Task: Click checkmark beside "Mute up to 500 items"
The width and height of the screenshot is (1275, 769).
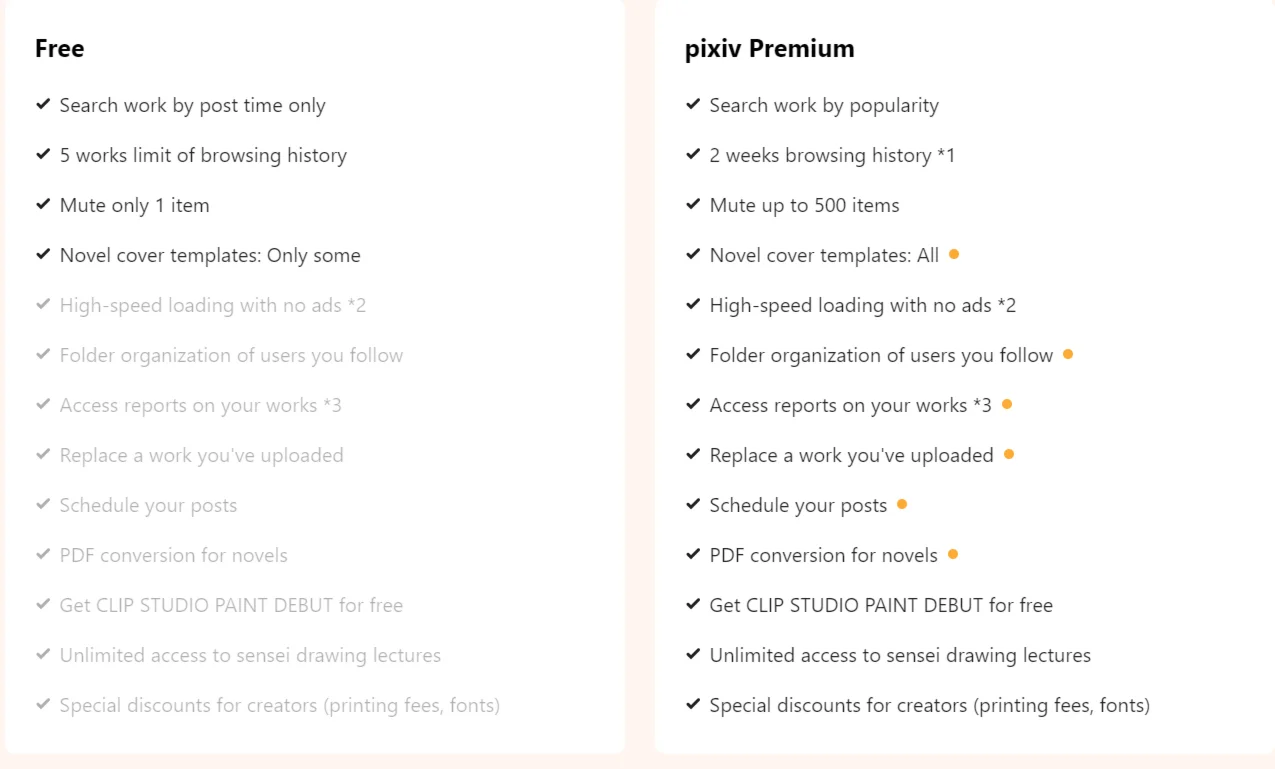Action: point(693,204)
